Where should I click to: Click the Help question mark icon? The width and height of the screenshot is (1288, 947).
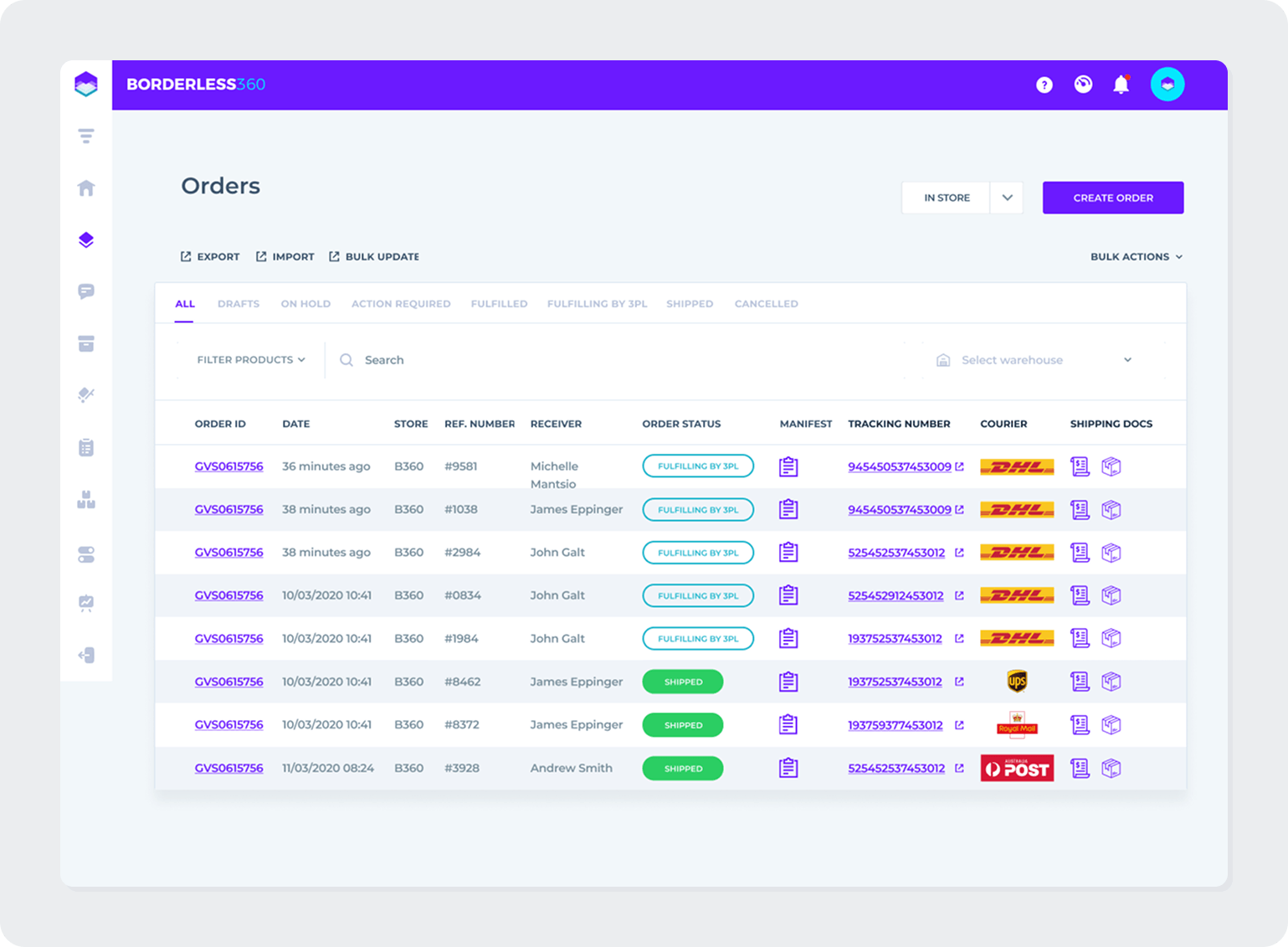pos(1044,85)
